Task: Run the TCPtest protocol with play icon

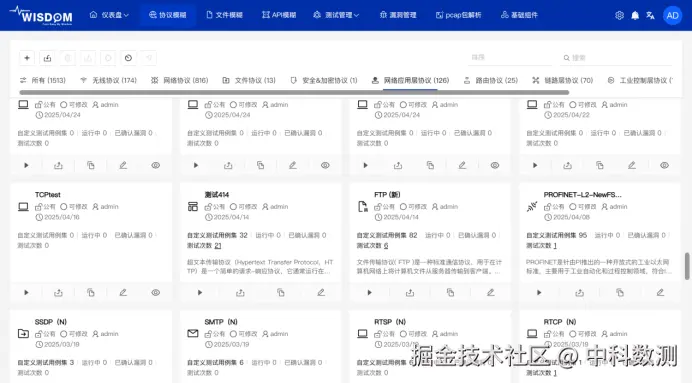Action: click(x=26, y=293)
